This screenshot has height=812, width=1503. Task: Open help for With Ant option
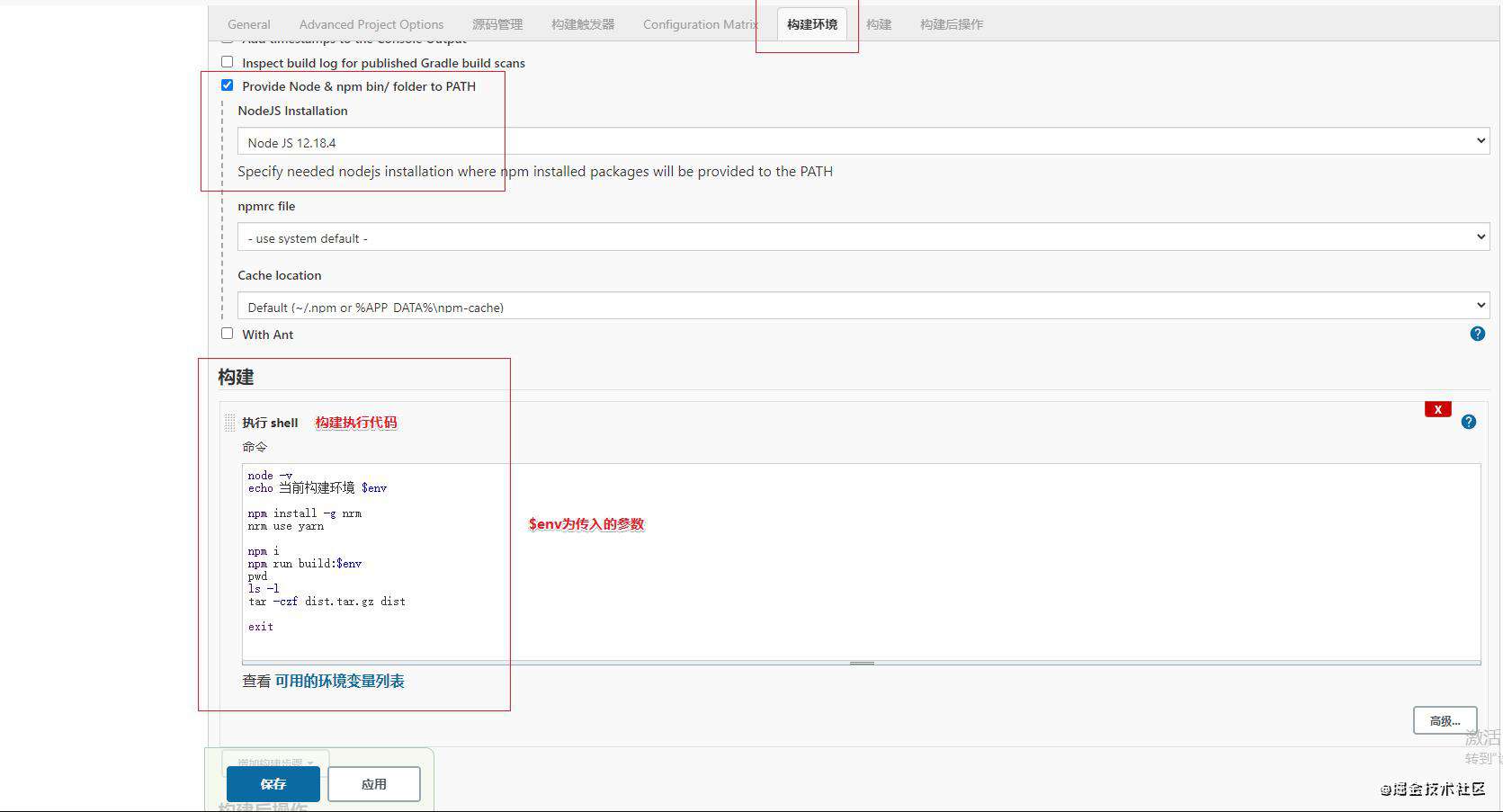(1477, 334)
